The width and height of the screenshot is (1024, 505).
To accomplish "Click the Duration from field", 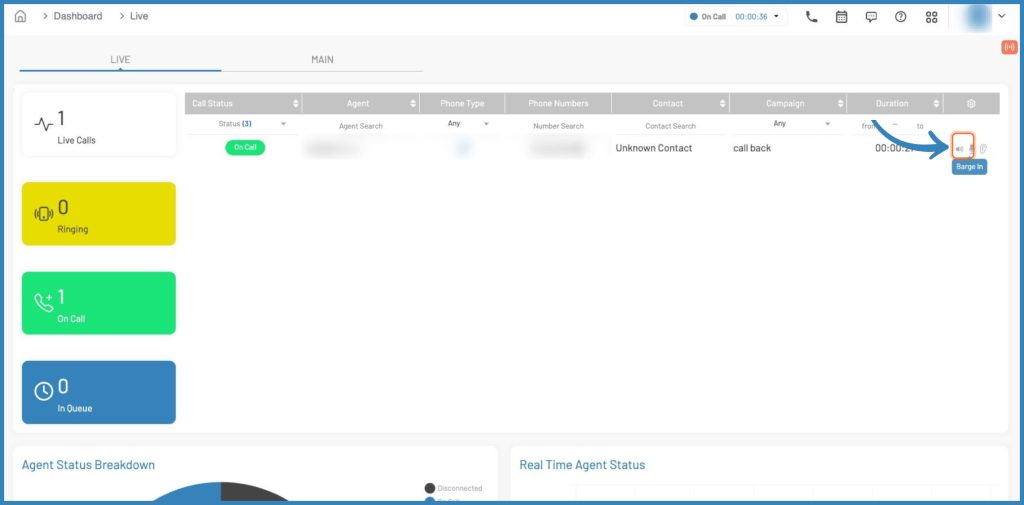I will point(869,126).
